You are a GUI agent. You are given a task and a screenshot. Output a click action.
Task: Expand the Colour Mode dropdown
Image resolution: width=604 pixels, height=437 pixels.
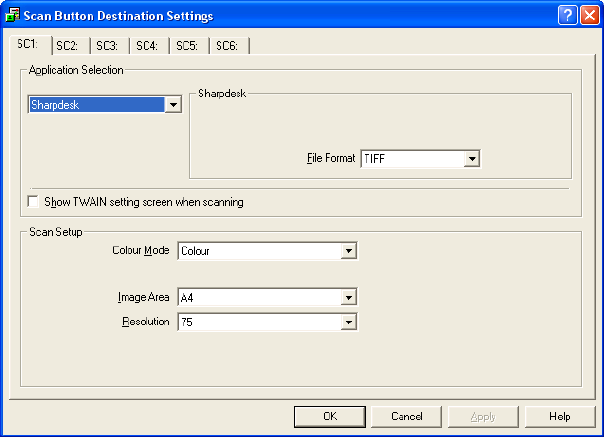tap(348, 251)
